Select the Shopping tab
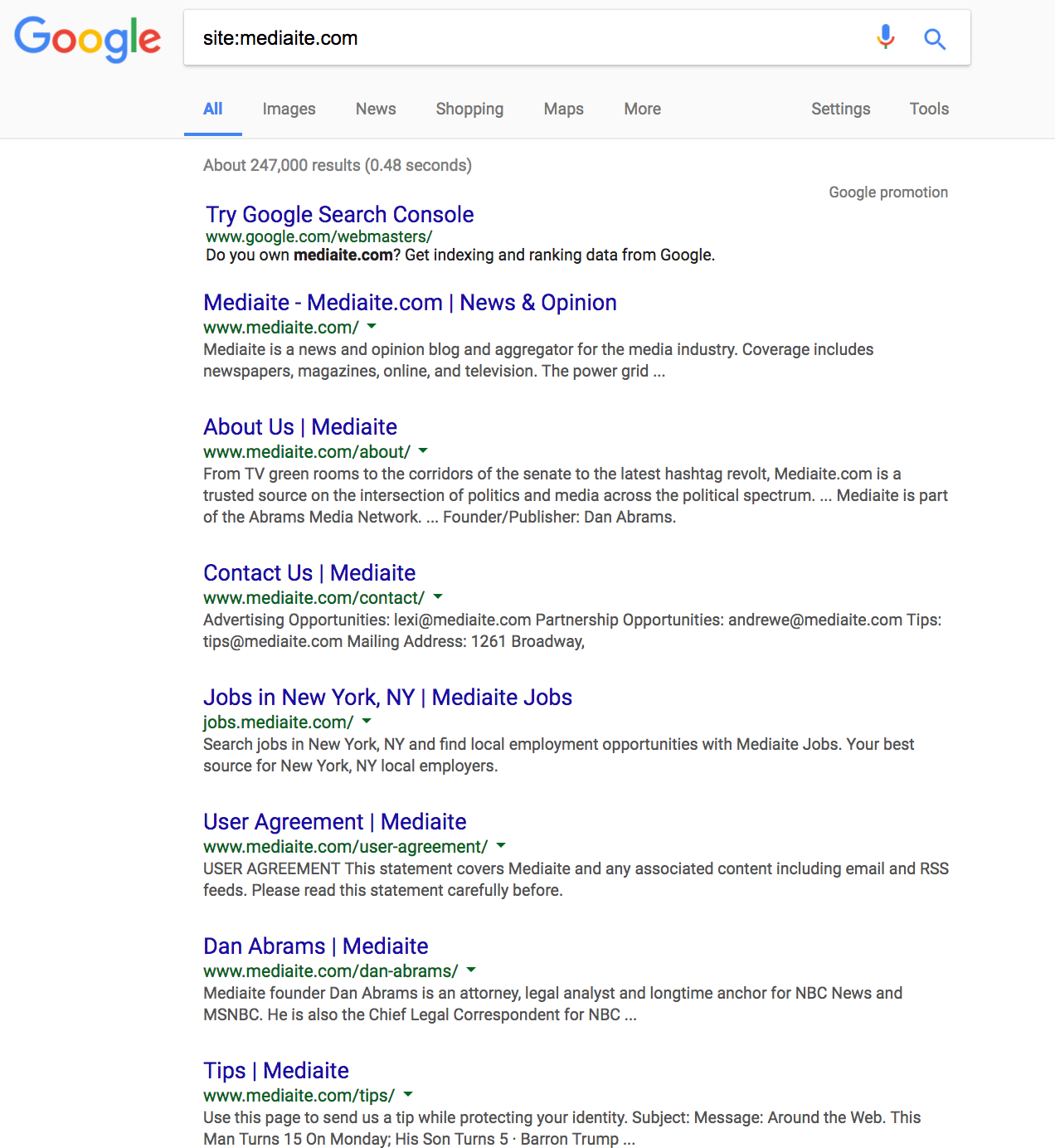 (x=469, y=109)
